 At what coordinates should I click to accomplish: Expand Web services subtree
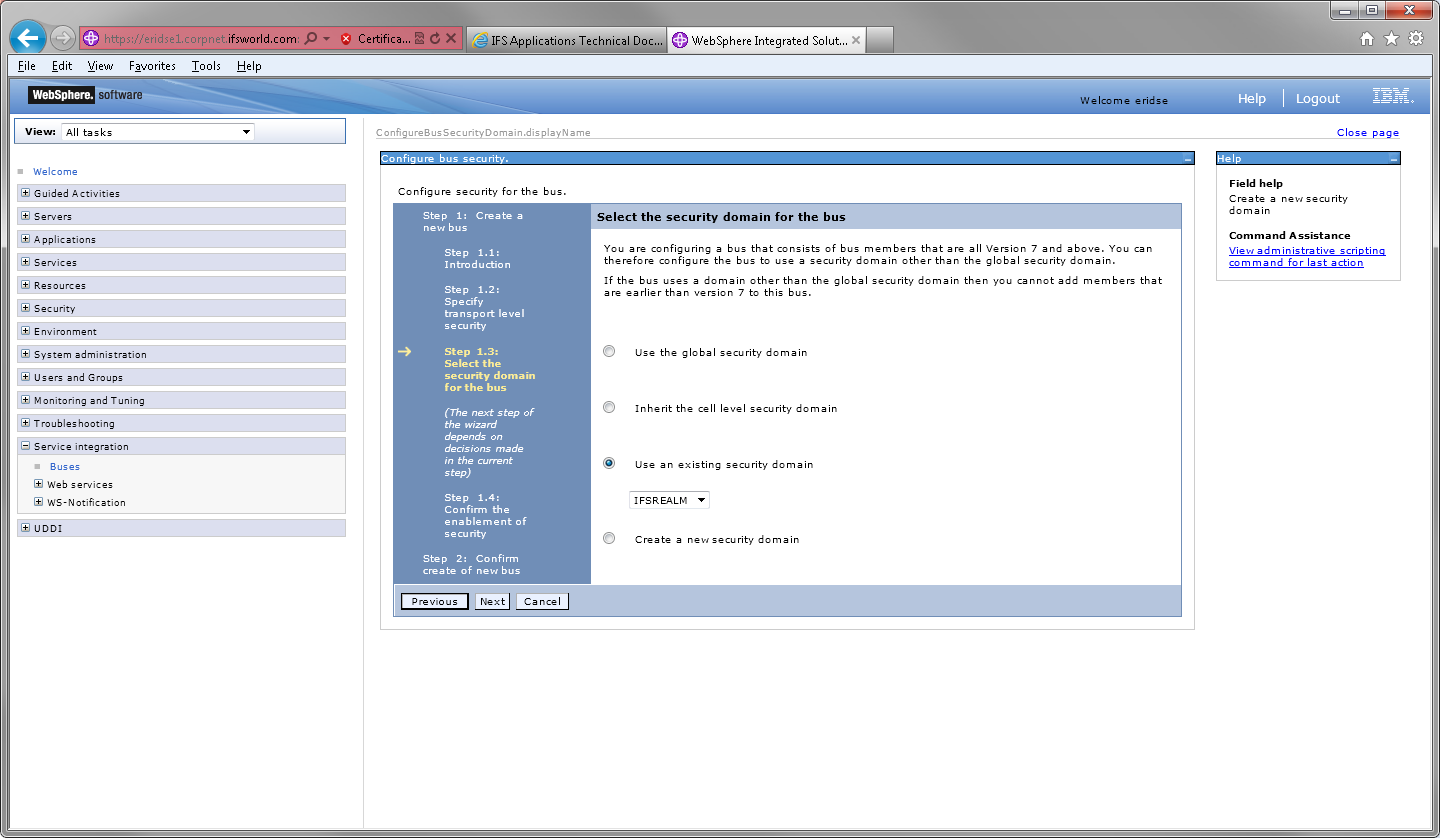point(39,484)
